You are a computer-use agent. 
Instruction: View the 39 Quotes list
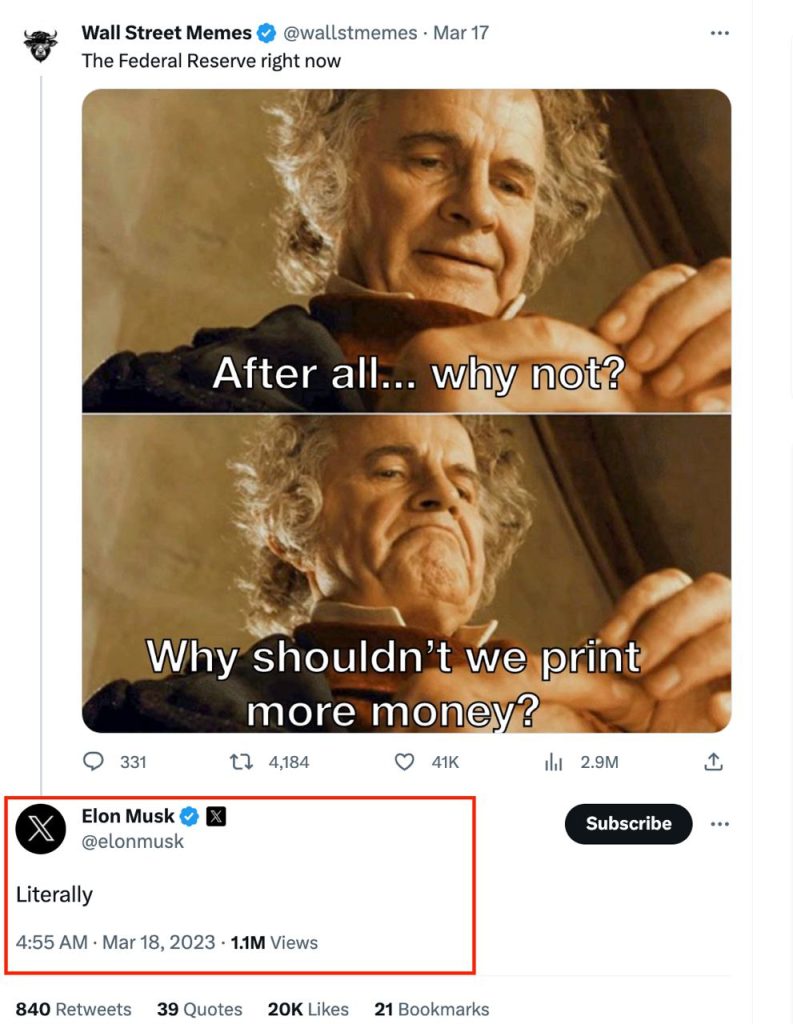[199, 1009]
